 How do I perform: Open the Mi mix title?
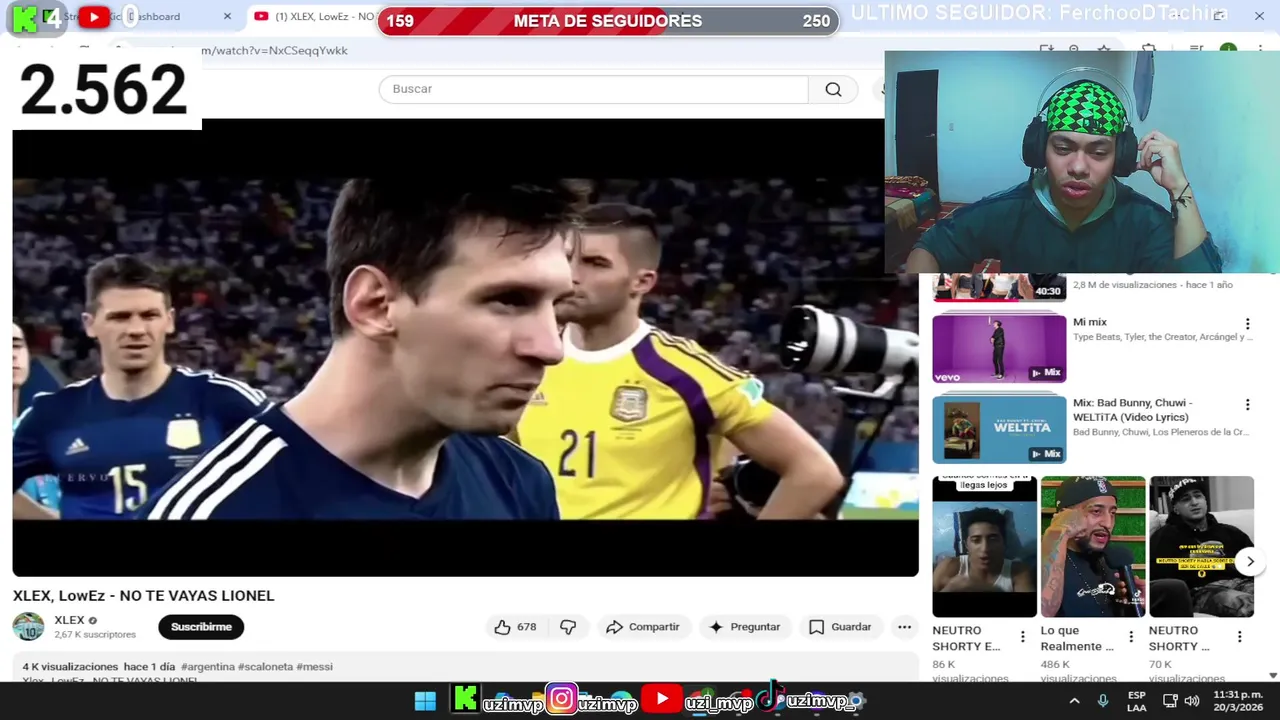tap(1090, 322)
